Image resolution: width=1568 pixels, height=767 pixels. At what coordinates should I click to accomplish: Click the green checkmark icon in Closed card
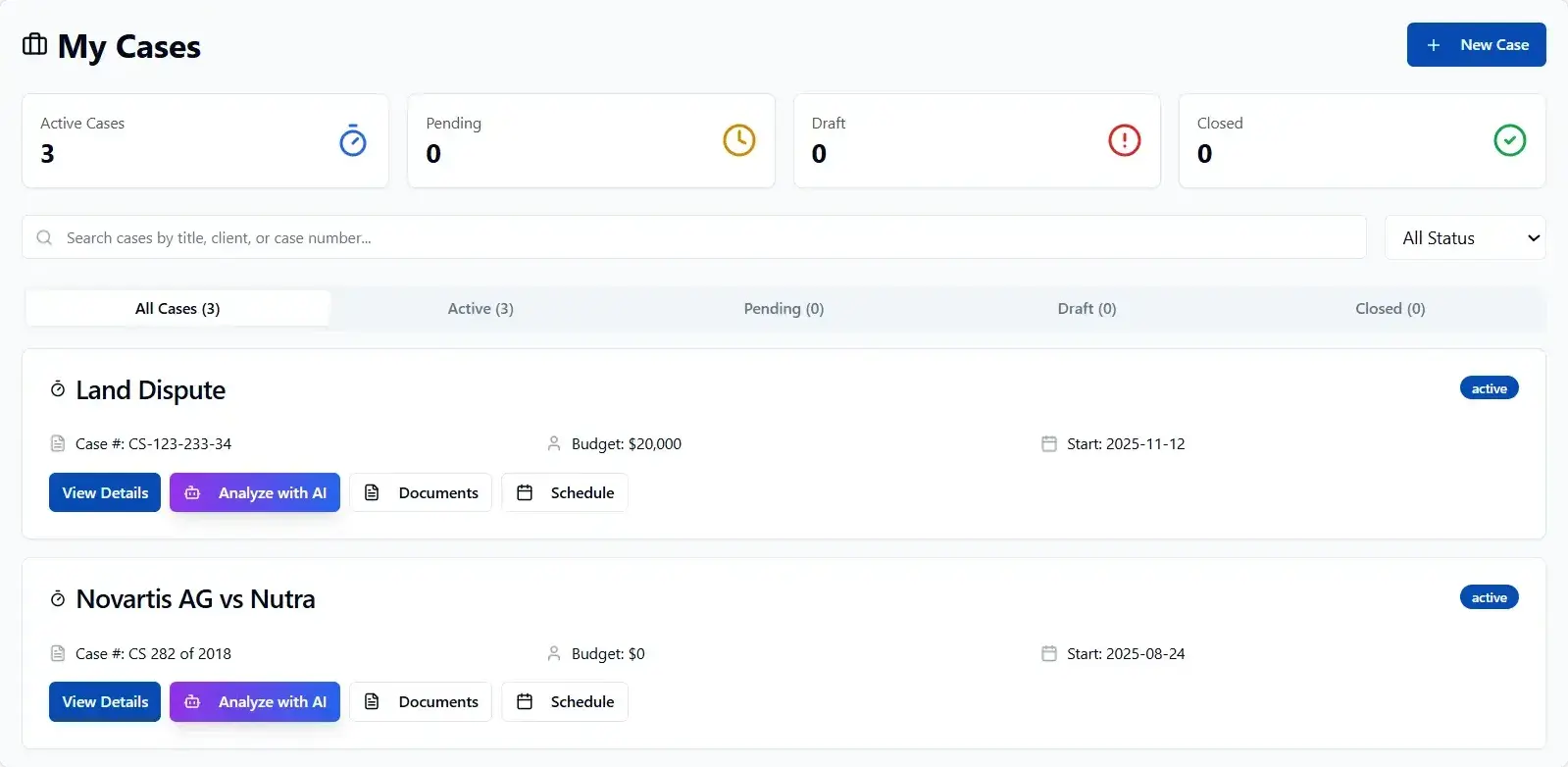[1509, 140]
